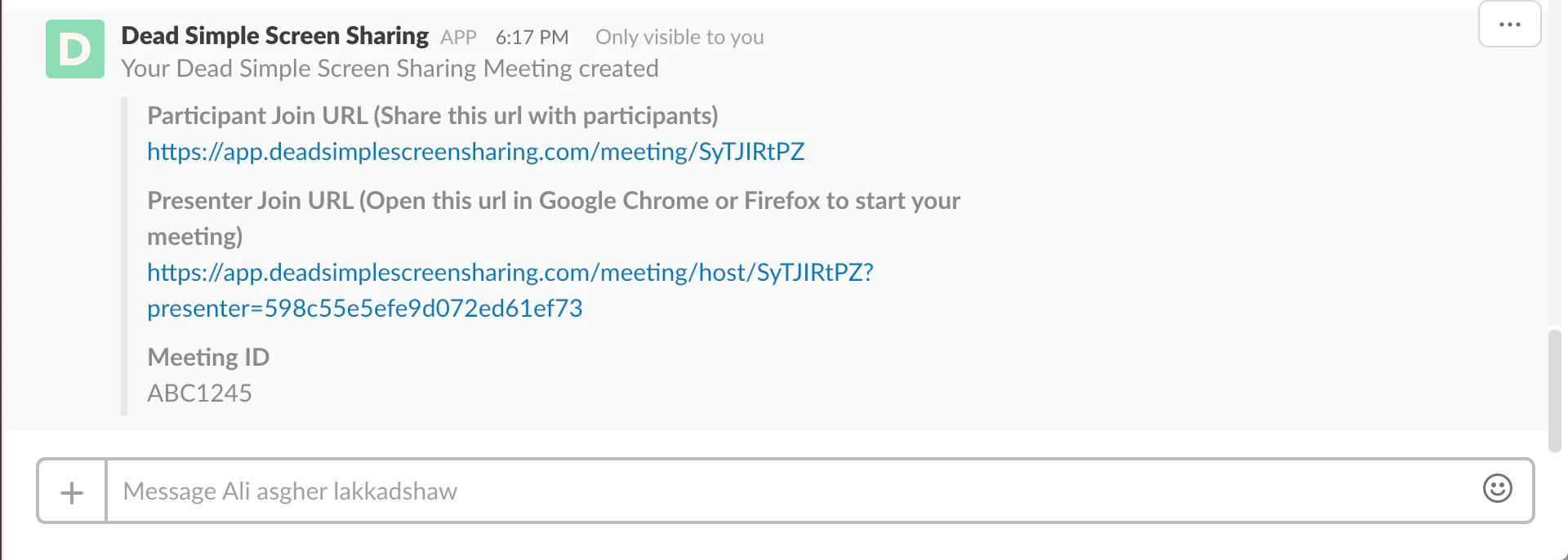Viewport: 1568px width, 560px height.
Task: Click the Dead Simple Screen Sharing app name
Action: pyautogui.click(x=274, y=36)
